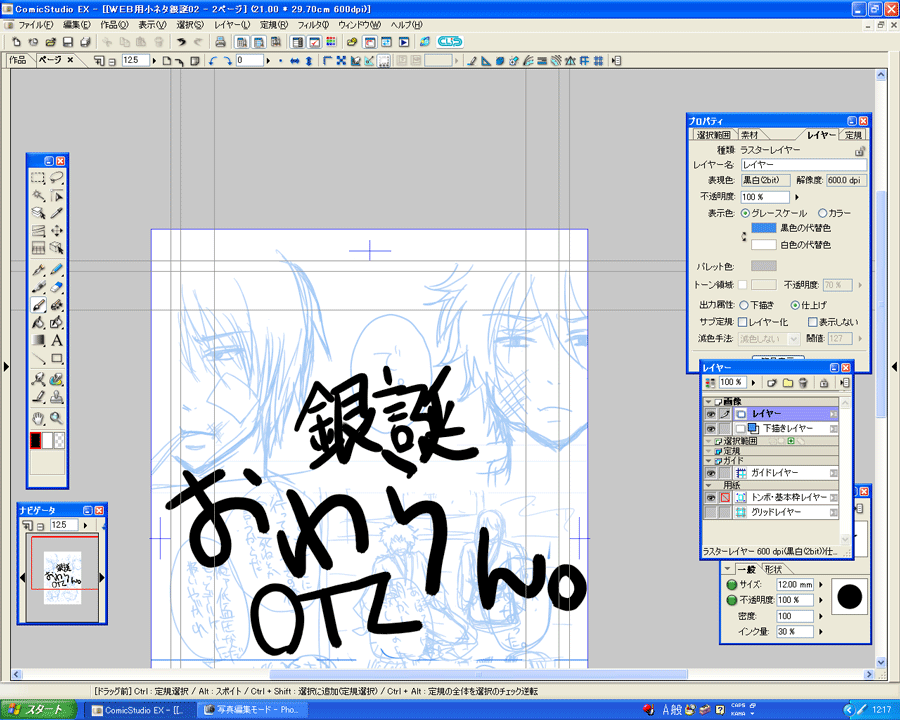
Task: Select the gradient tool
Action: (38, 340)
